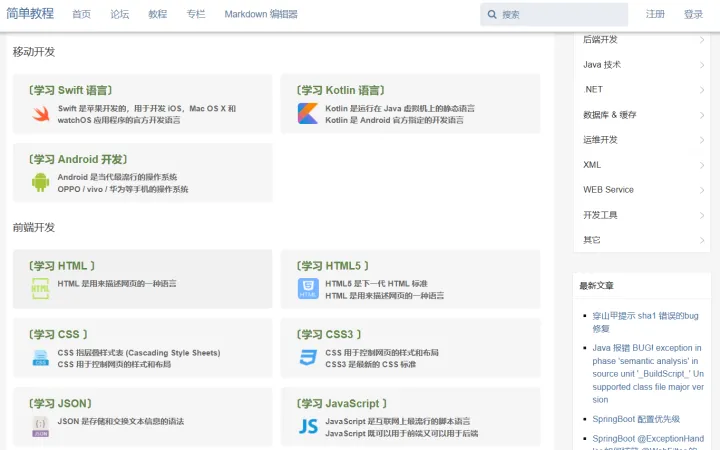Click the Swift bird logo icon
This screenshot has width=720, height=450.
(x=41, y=113)
